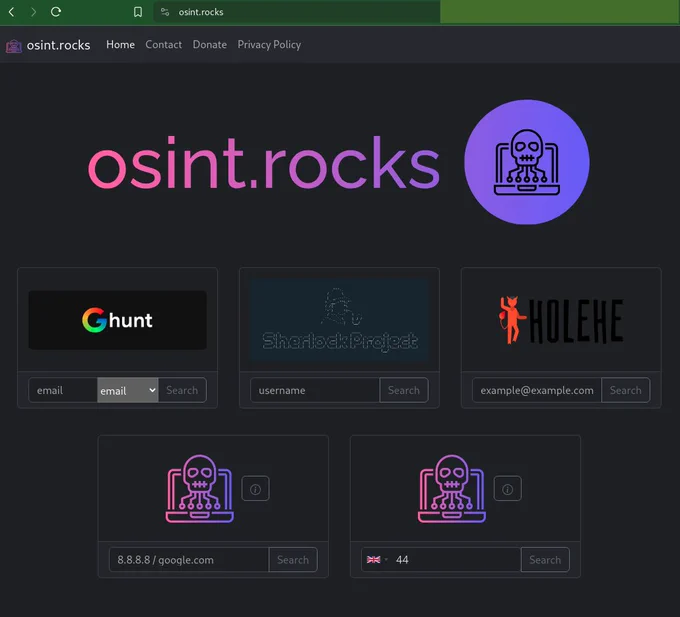680x617 pixels.
Task: Search the IP or domain lookup
Action: (x=293, y=560)
